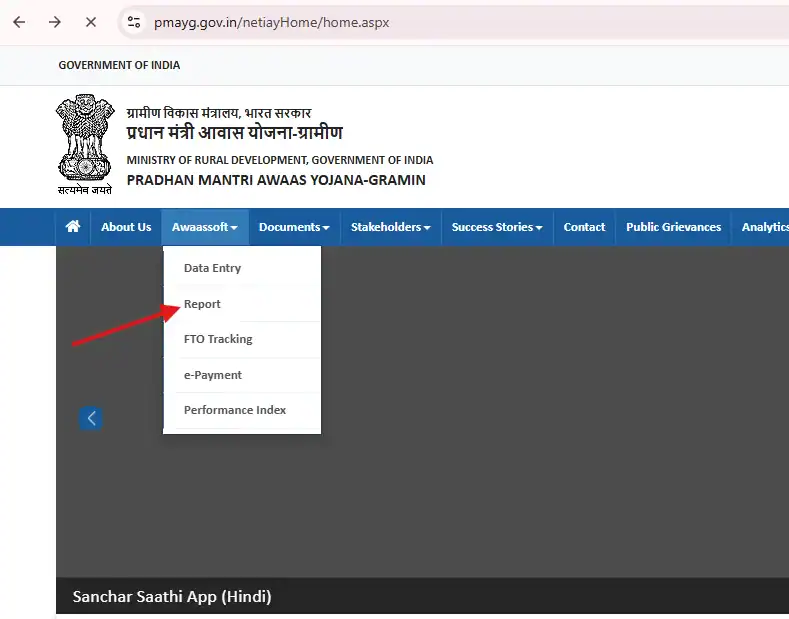The width and height of the screenshot is (789, 619).
Task: Click Pradhan Mantri Awaas Yojana-Gramin title
Action: click(x=276, y=180)
